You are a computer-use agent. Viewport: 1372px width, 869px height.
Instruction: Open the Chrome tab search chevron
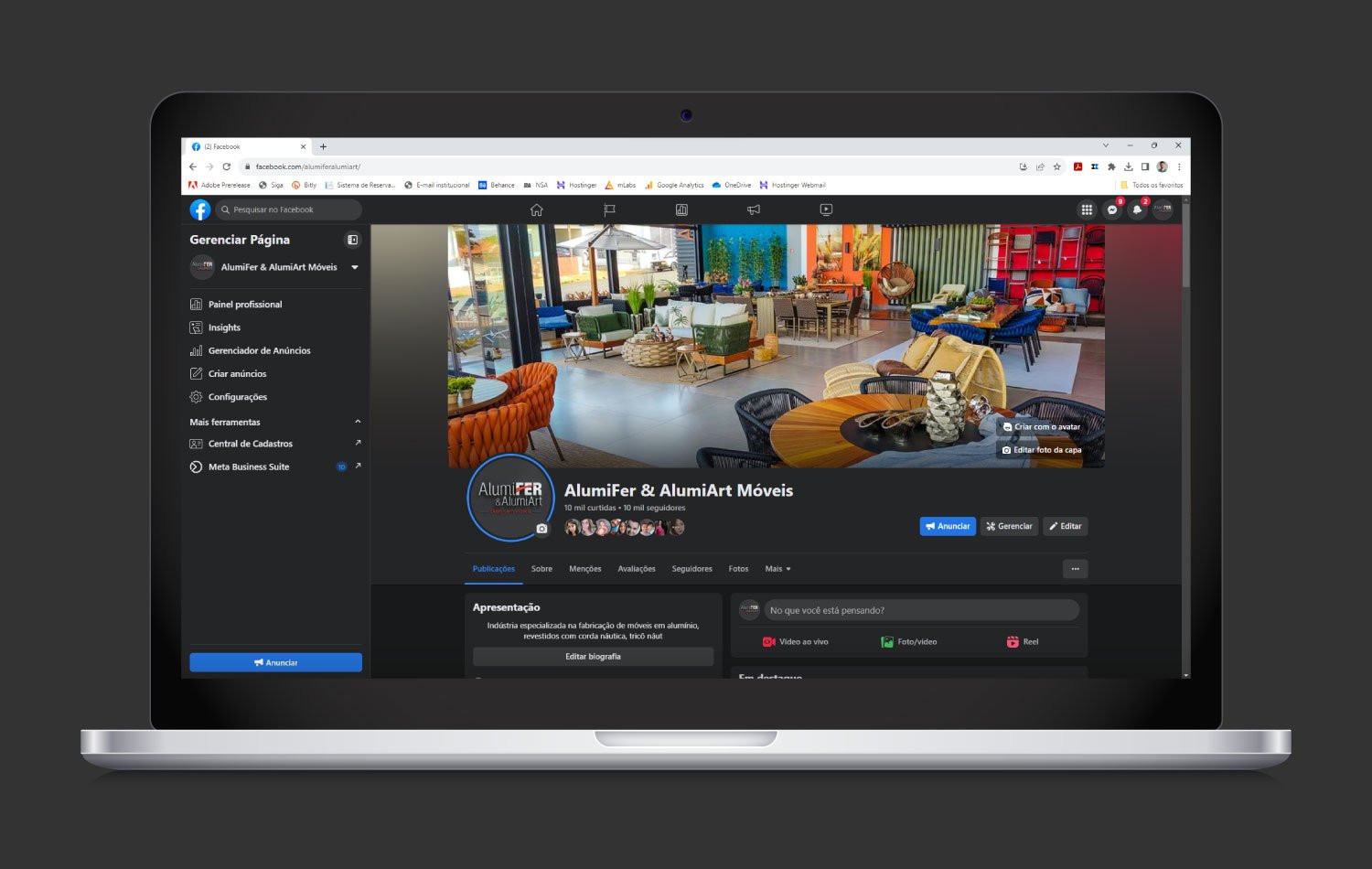click(x=1105, y=145)
